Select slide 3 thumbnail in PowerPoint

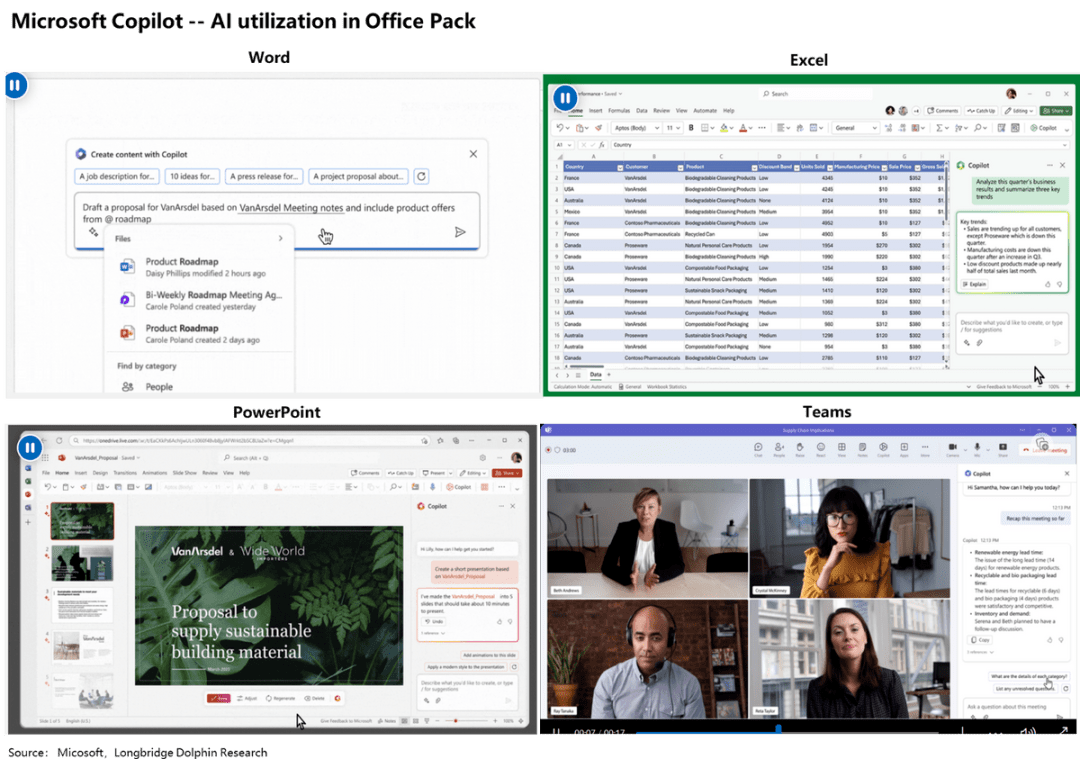click(82, 605)
